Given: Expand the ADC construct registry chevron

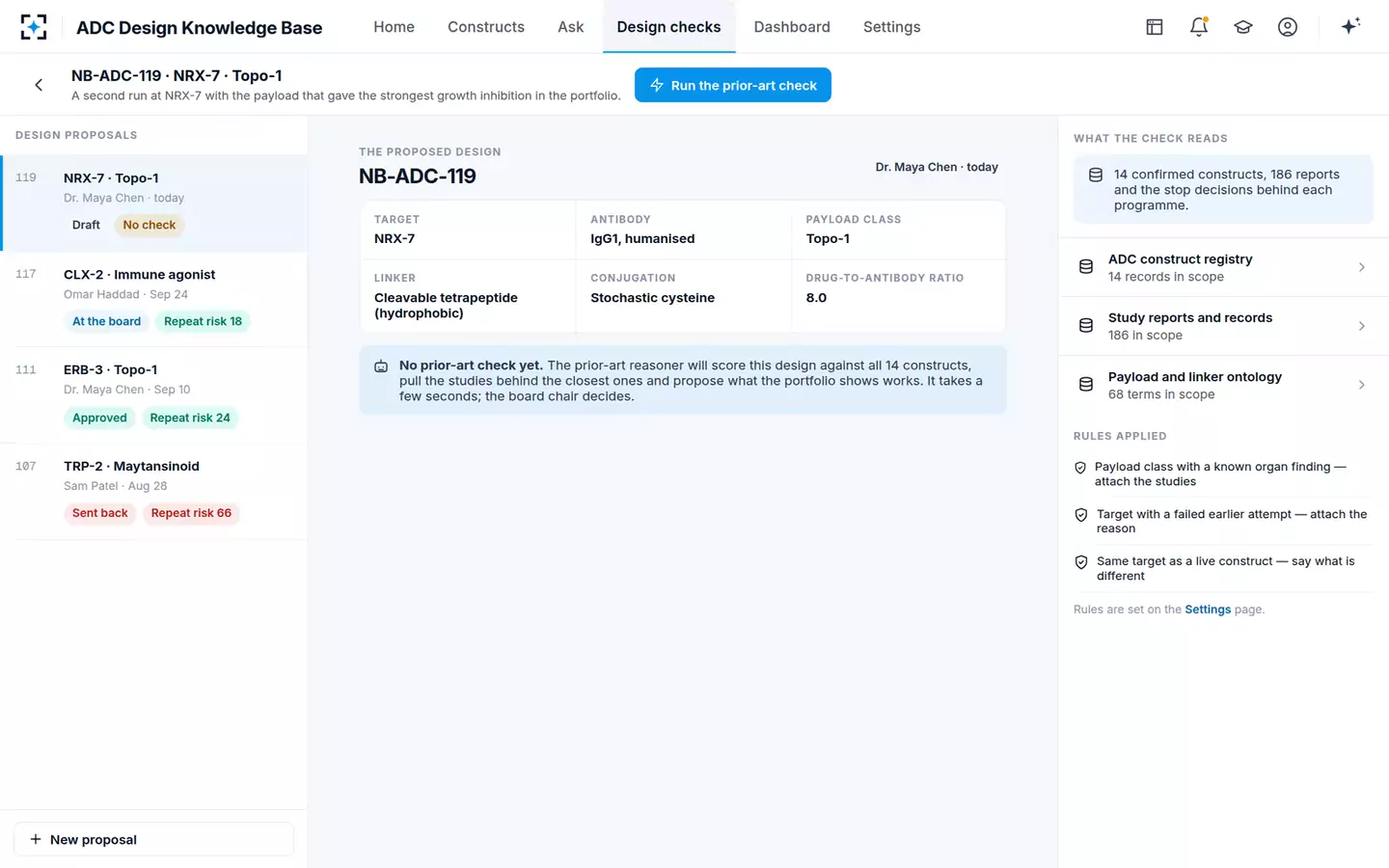Looking at the screenshot, I should pyautogui.click(x=1361, y=267).
